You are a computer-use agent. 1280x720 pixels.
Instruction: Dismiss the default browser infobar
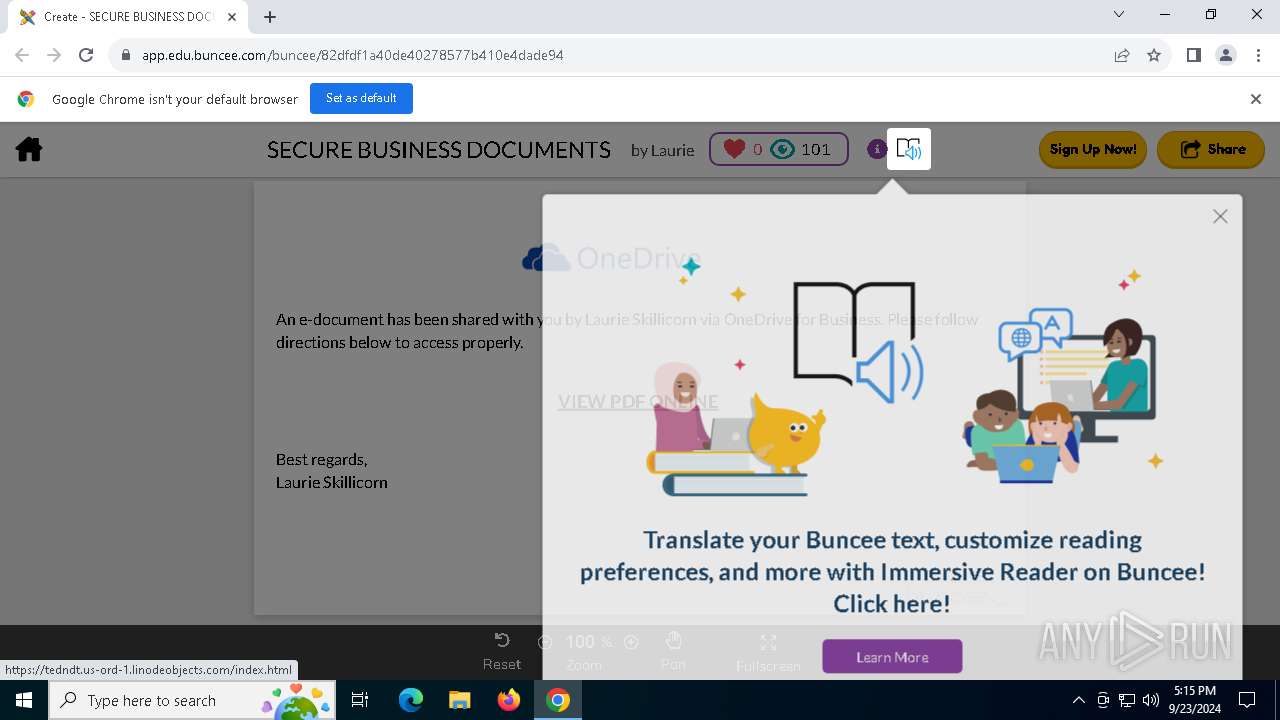click(x=1256, y=99)
